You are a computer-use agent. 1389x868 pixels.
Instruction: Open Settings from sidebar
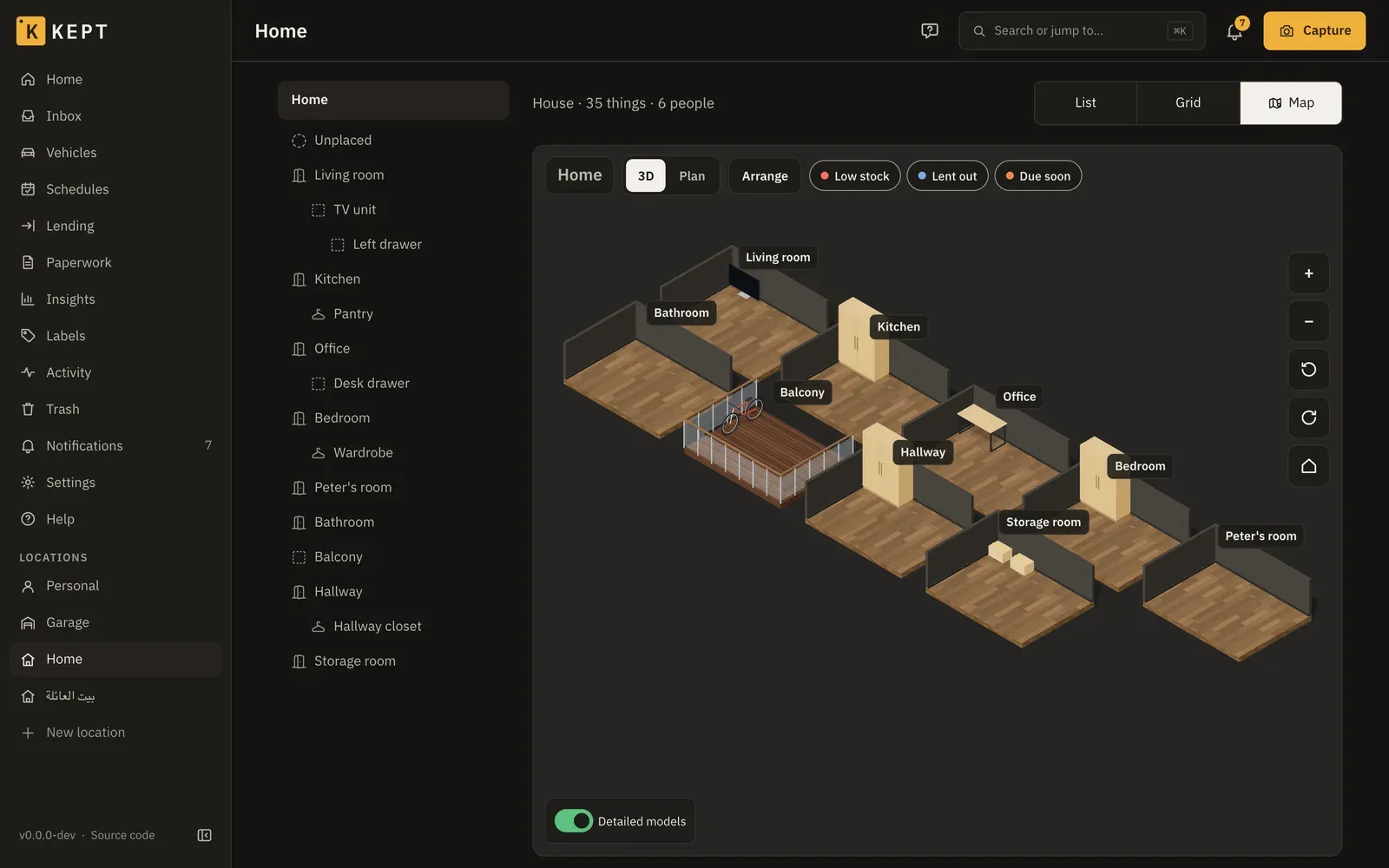(115, 483)
